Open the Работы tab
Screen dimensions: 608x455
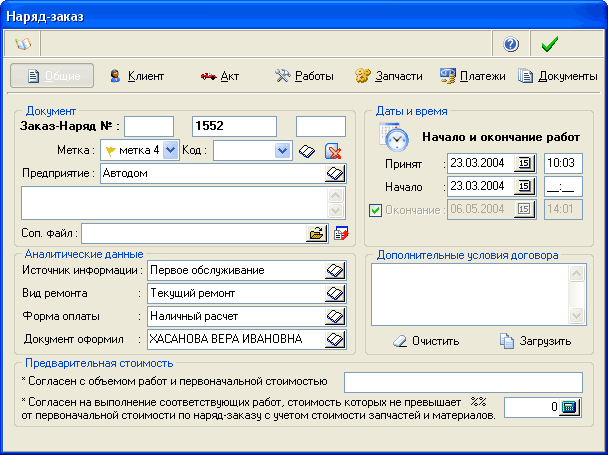[304, 76]
